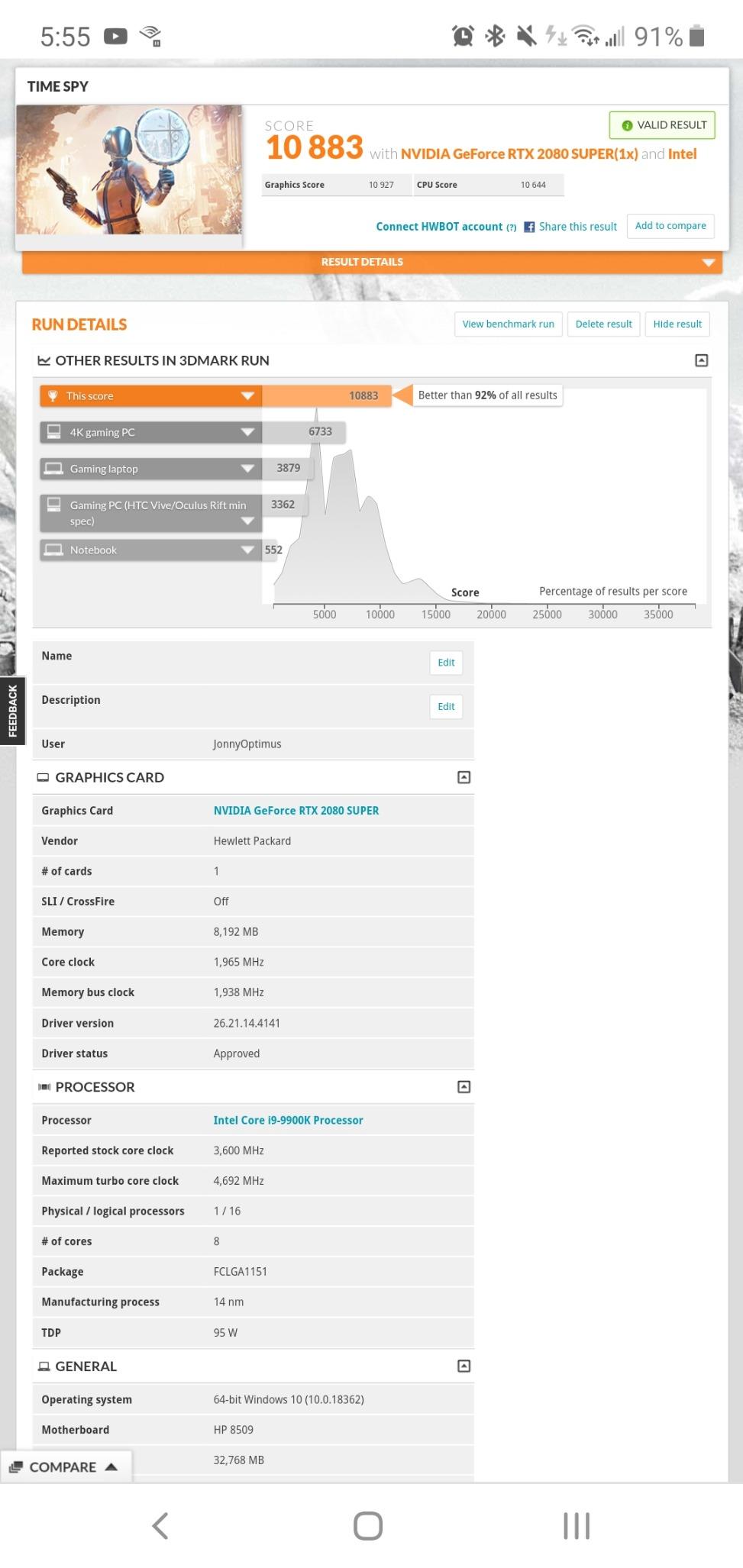Collapse the General section
743x1568 pixels.
(464, 1366)
